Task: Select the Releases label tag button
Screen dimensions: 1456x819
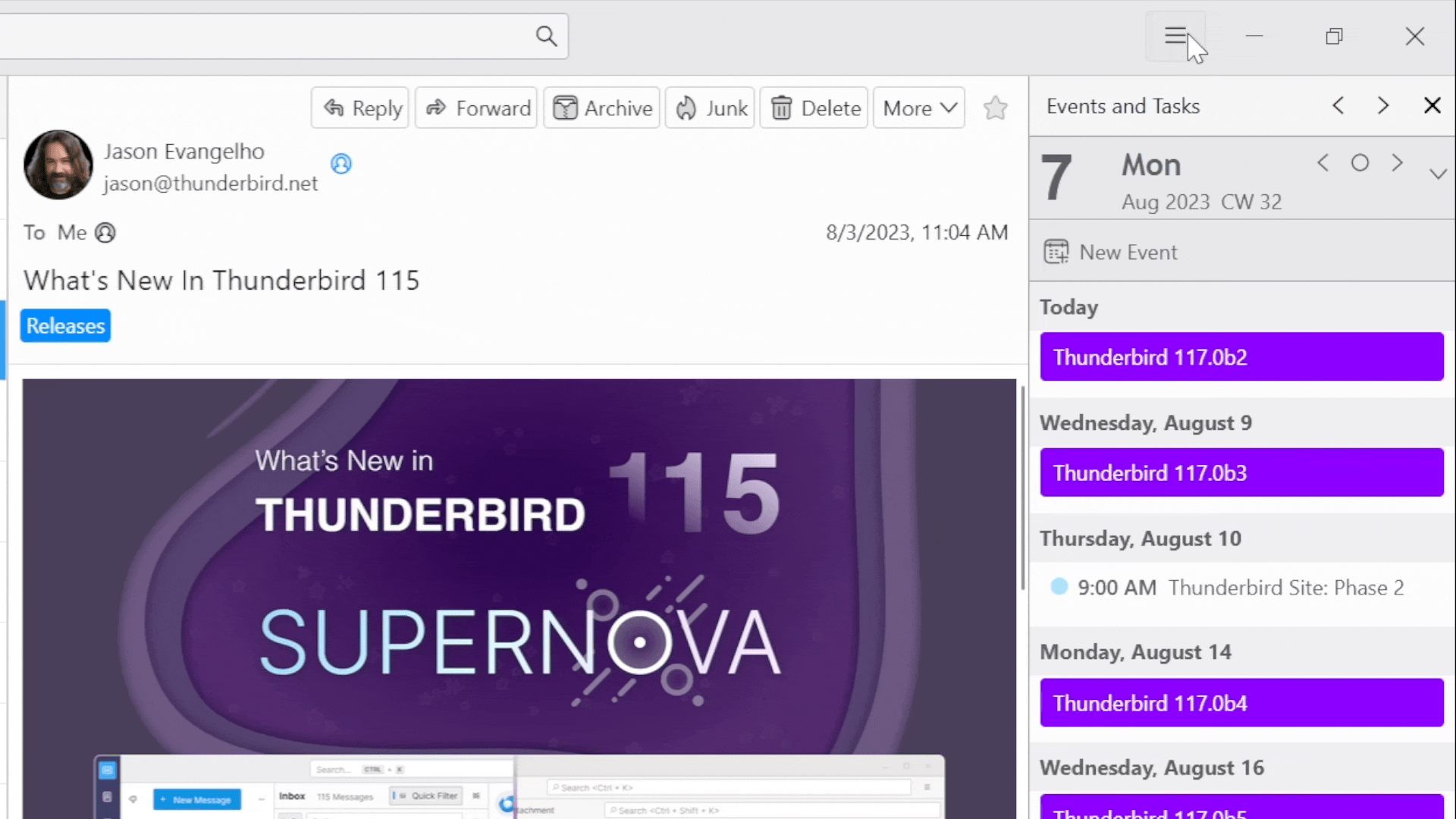Action: coord(65,325)
